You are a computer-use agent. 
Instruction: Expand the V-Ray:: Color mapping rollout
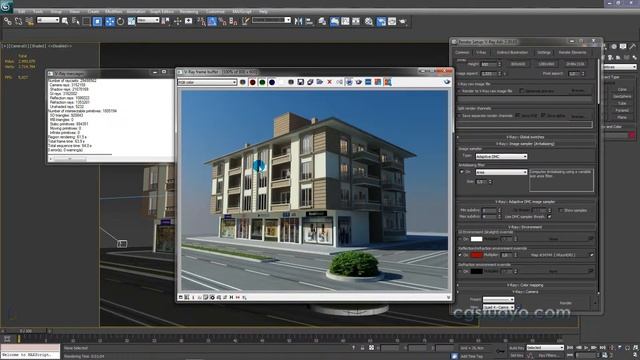[525, 285]
